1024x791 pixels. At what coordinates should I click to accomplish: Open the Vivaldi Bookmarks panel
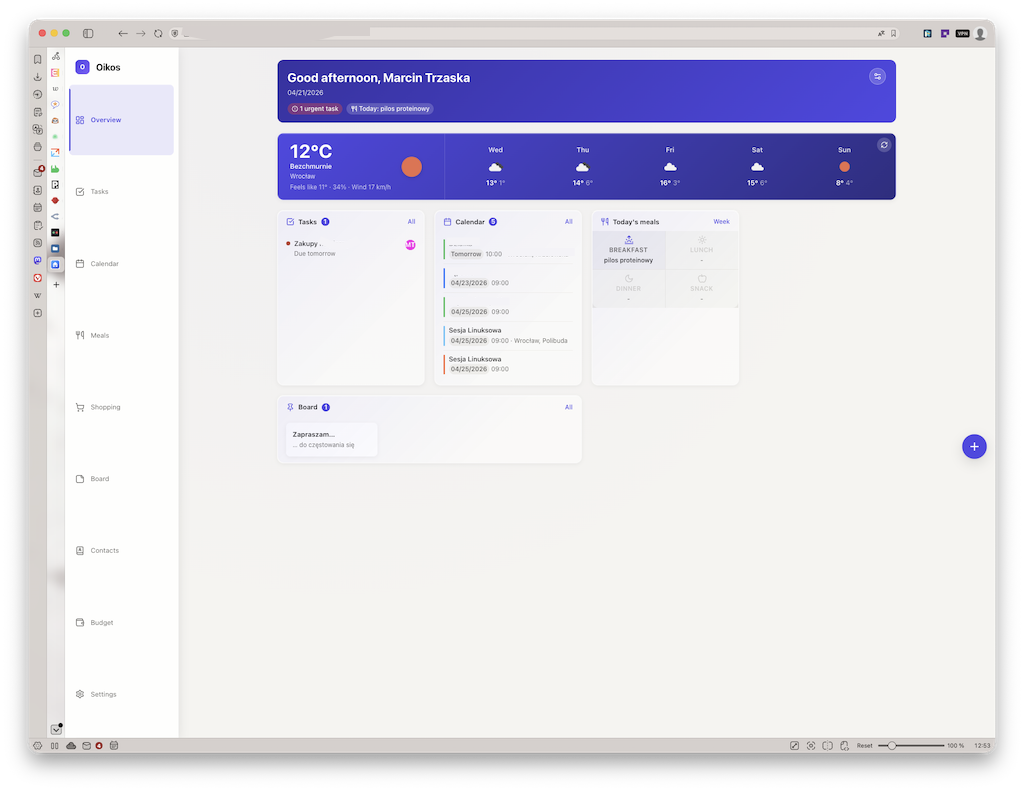click(x=37, y=59)
